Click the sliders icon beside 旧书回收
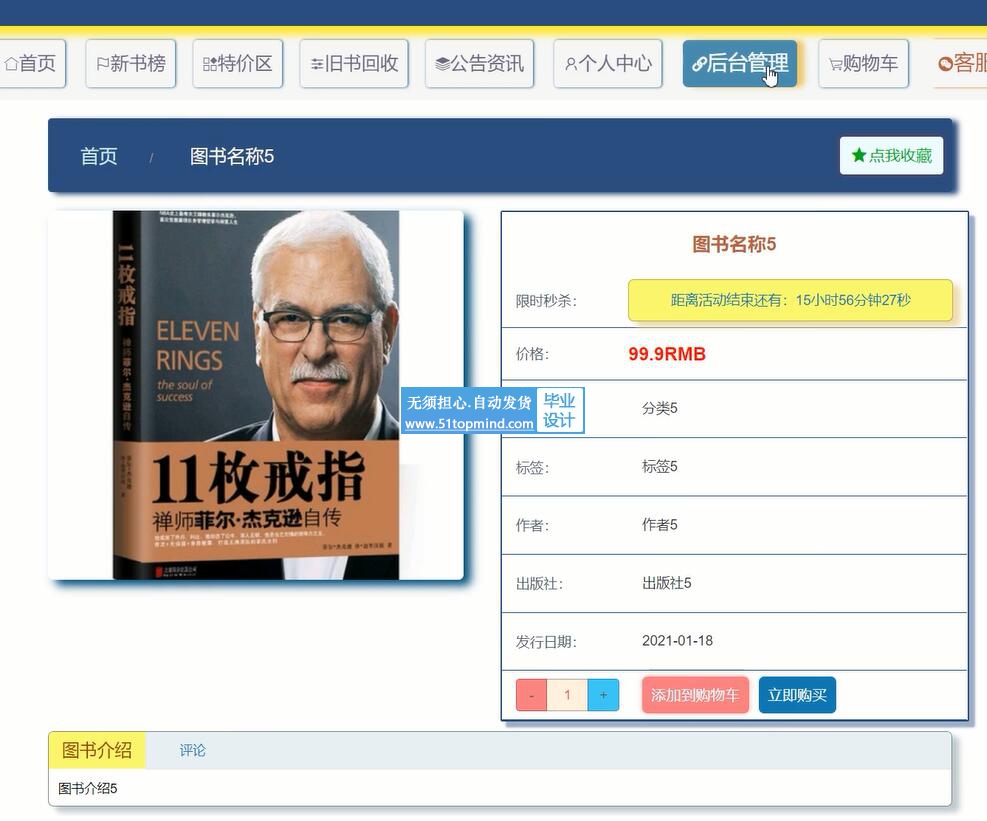987x821 pixels. point(317,64)
